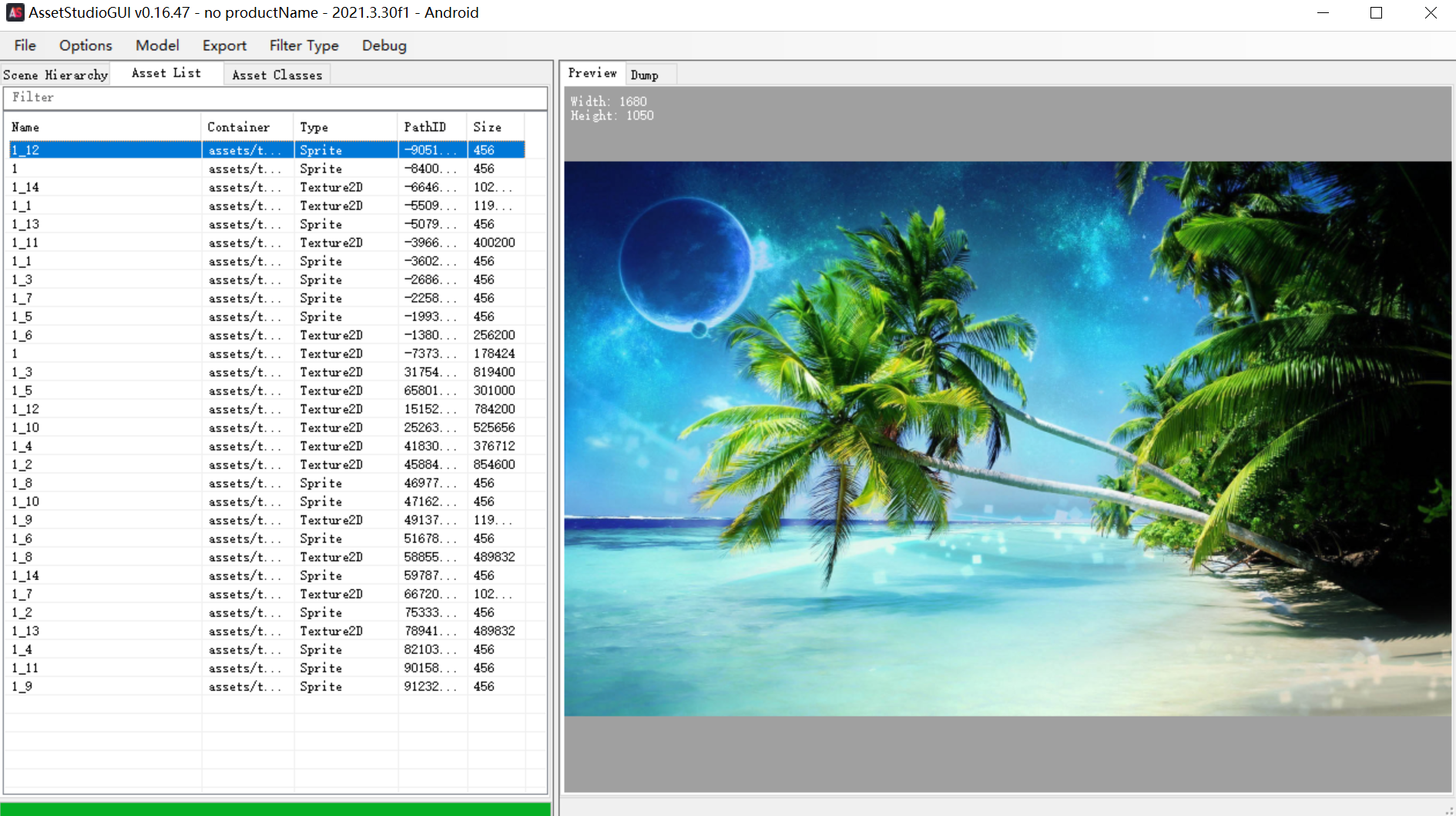Sort assets by the PathID column header
Viewport: 1456px width, 816px height.
coord(433,127)
